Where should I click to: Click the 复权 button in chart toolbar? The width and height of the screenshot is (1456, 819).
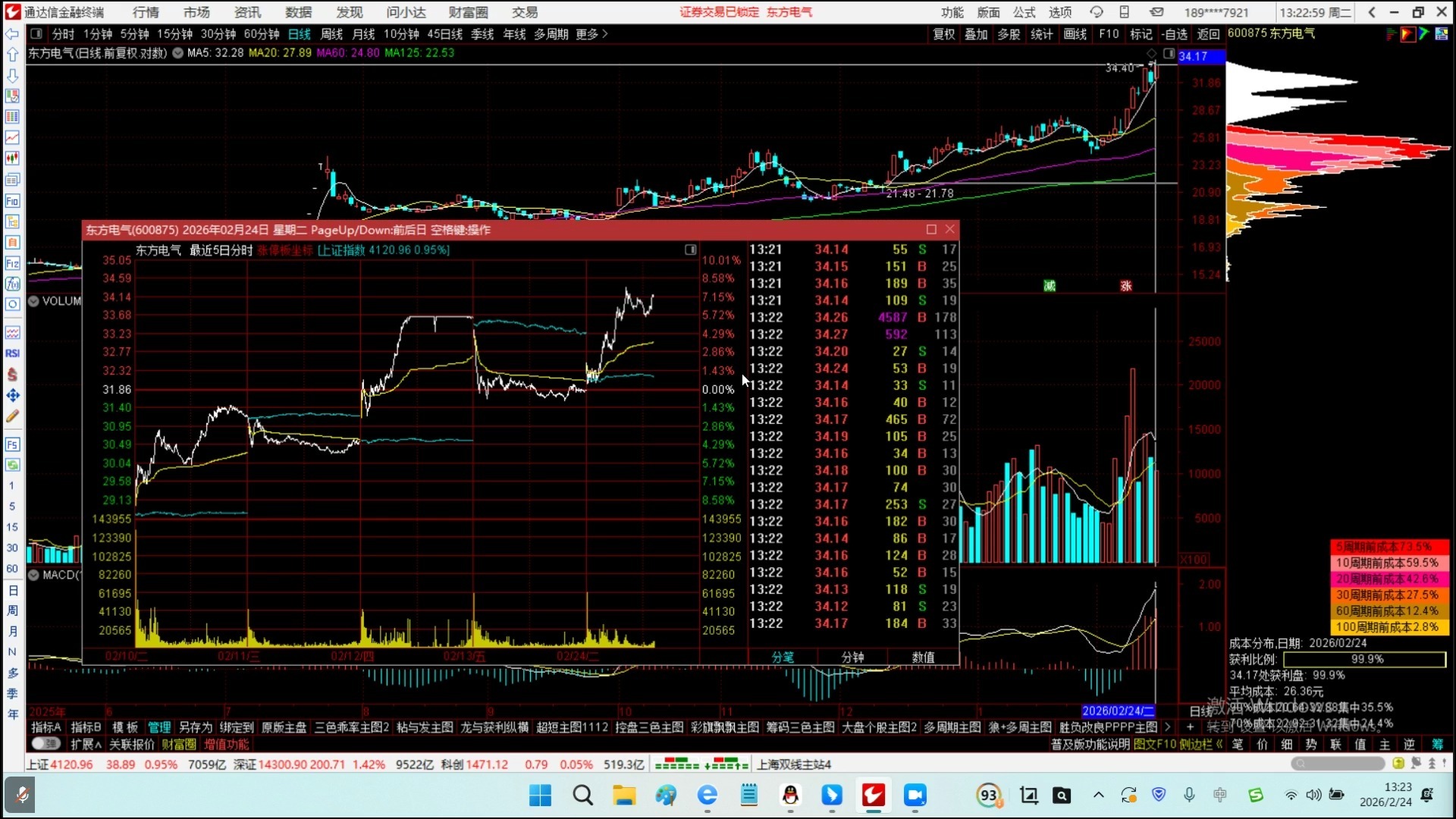click(x=943, y=34)
